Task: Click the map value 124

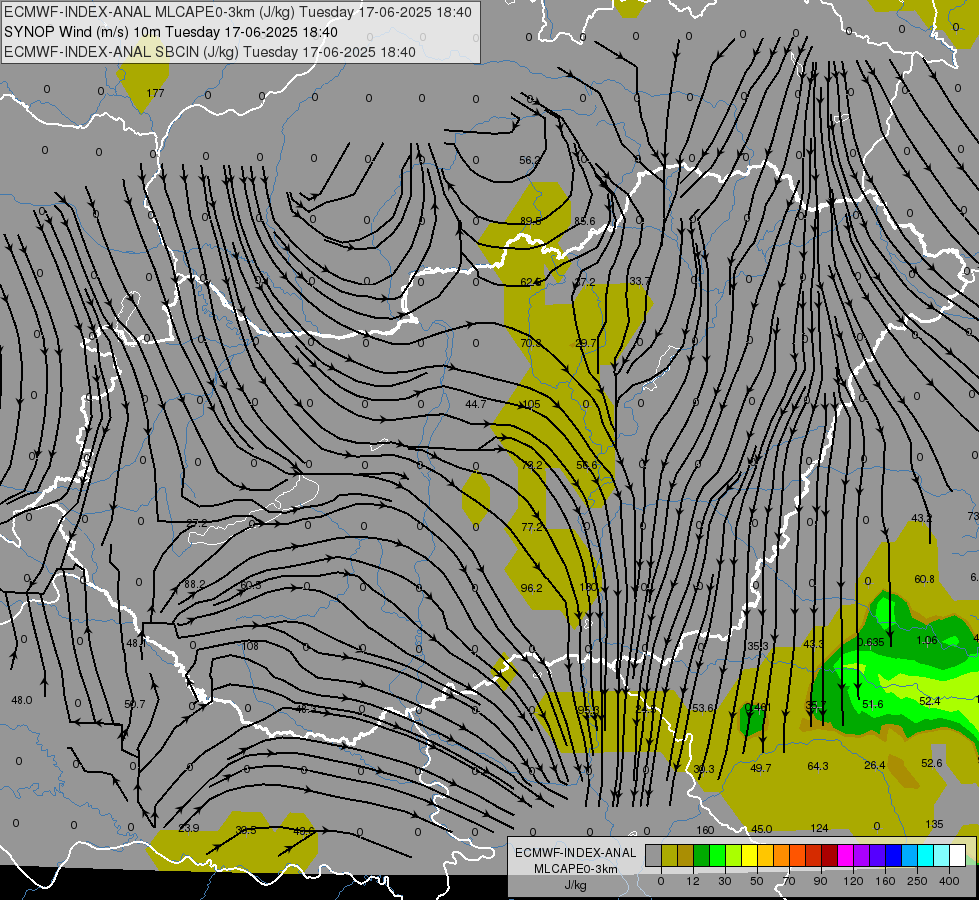Action: pyautogui.click(x=819, y=828)
